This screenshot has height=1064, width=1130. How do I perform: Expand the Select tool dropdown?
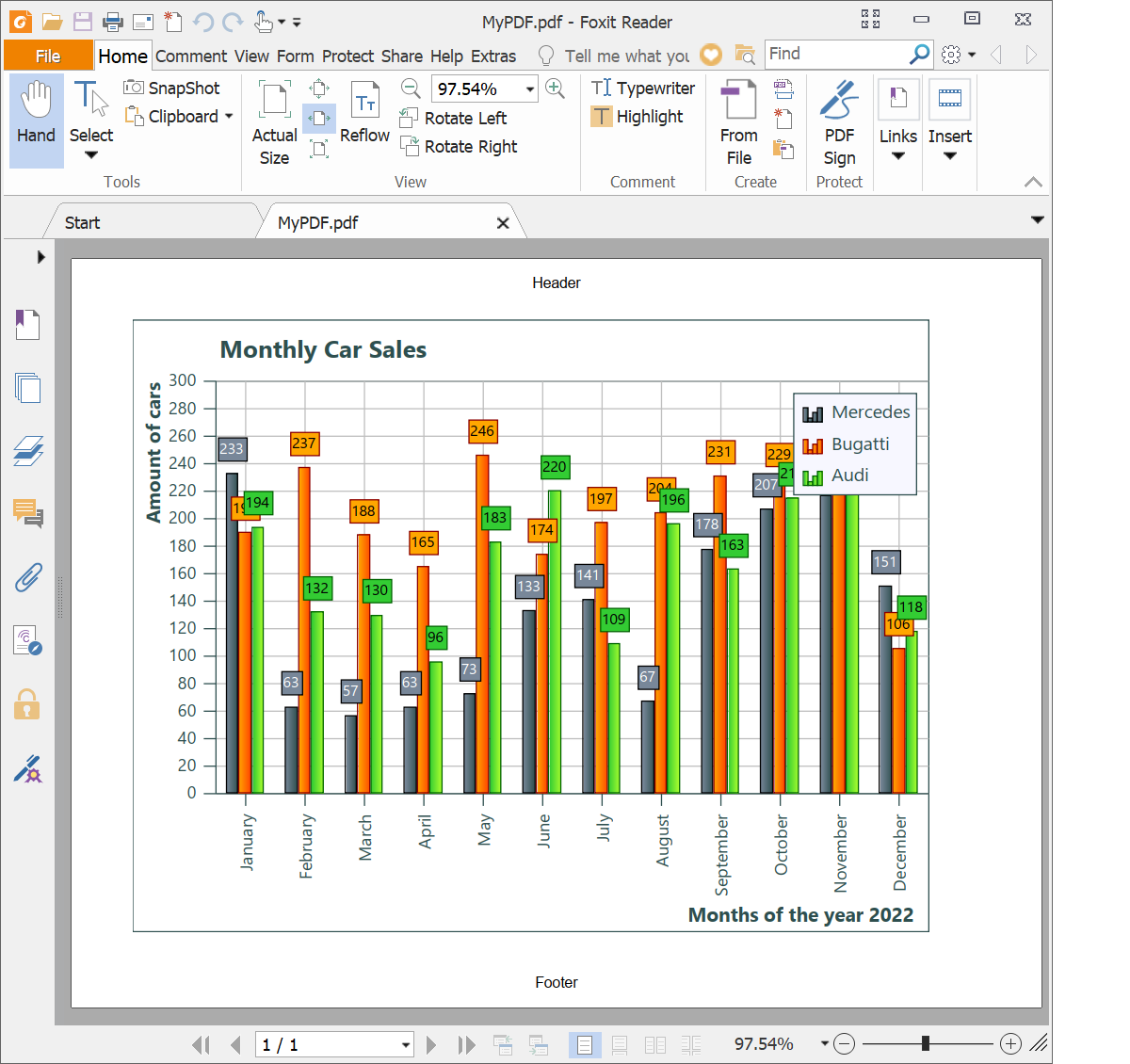91,155
